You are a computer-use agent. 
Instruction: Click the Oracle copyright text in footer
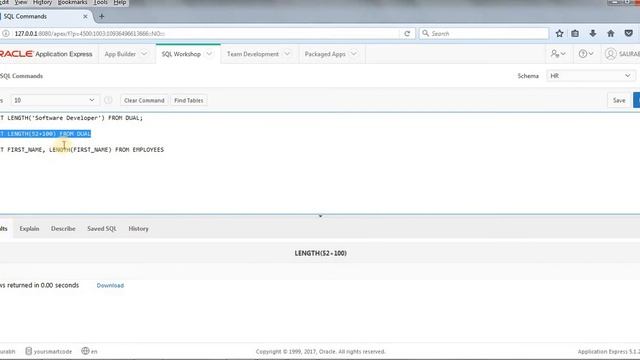pyautogui.click(x=320, y=351)
